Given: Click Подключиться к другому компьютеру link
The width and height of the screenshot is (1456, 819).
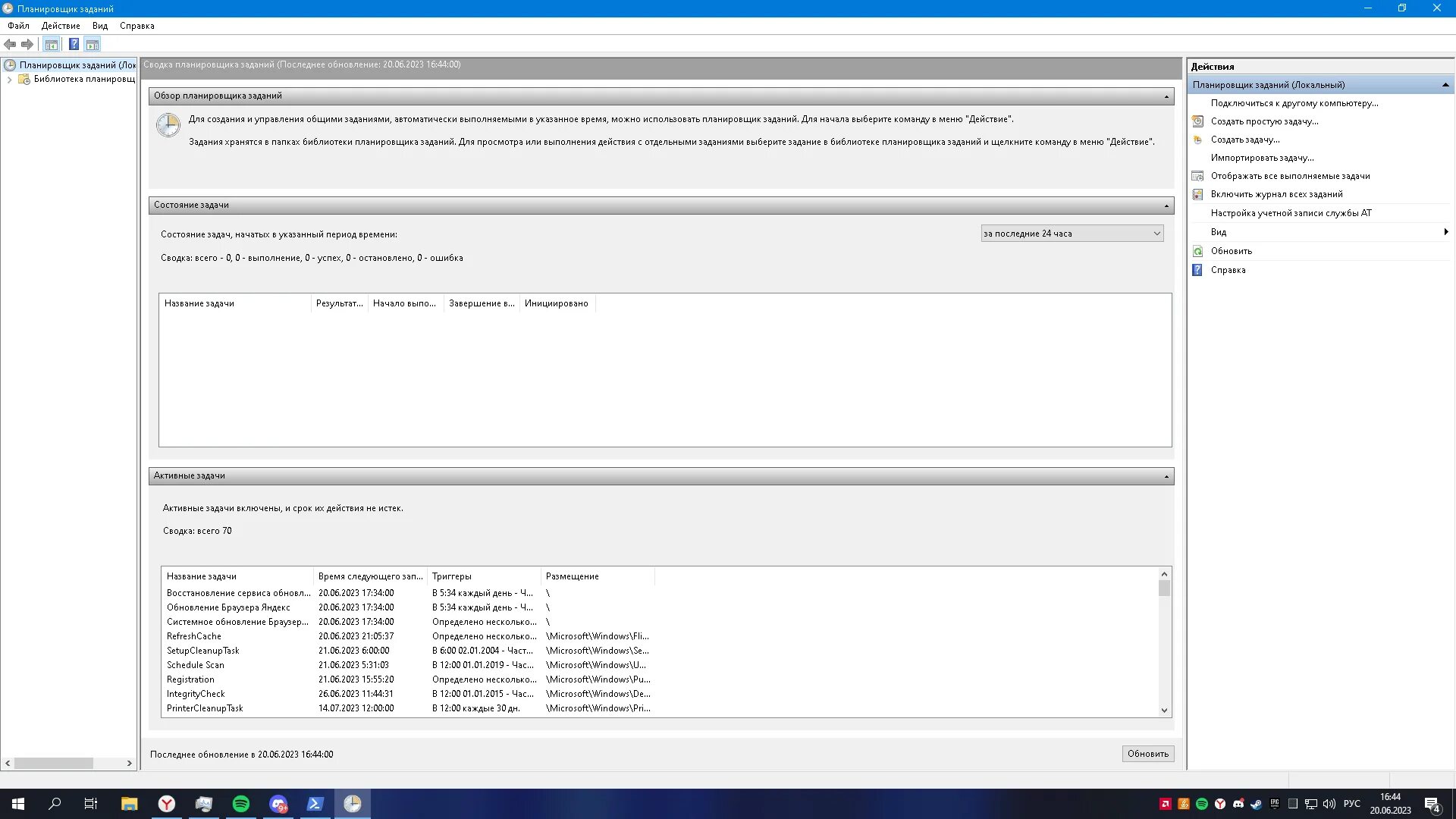Looking at the screenshot, I should [1294, 103].
